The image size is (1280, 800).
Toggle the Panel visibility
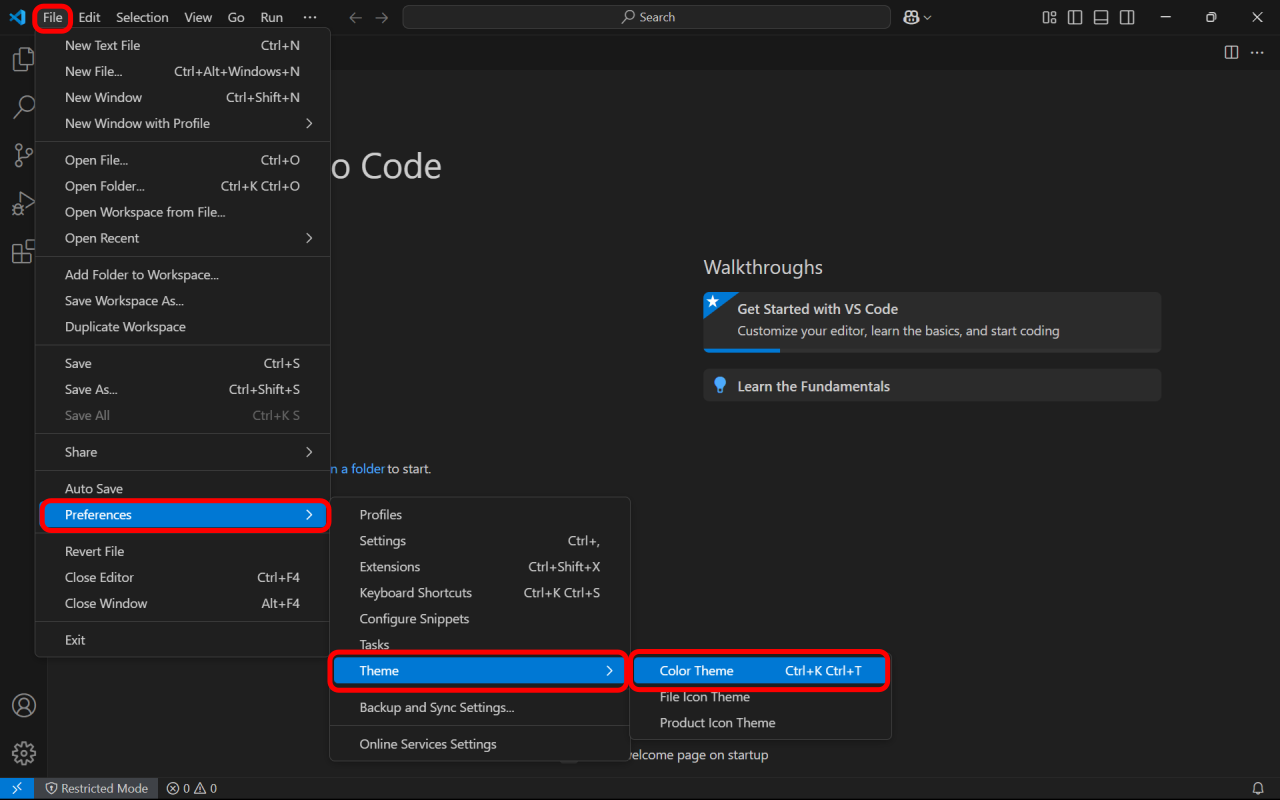coord(1100,17)
